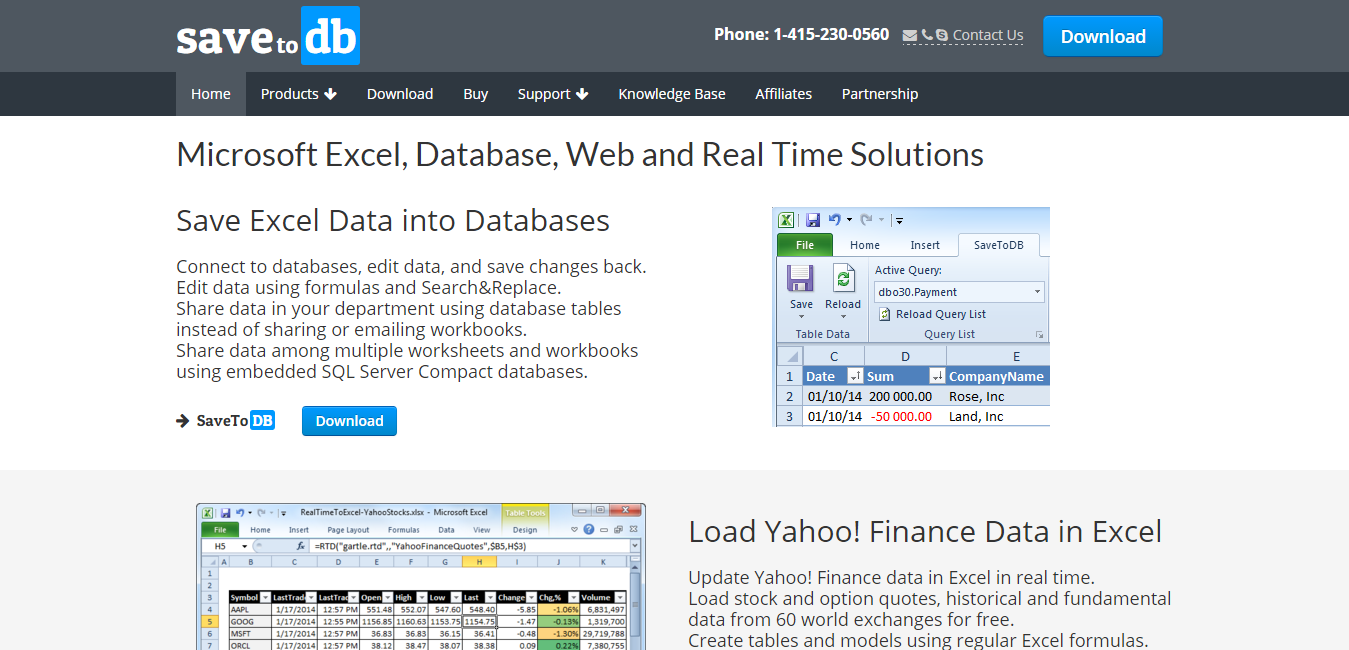Click the Skype icon in header
The image size is (1349, 650).
click(x=943, y=35)
